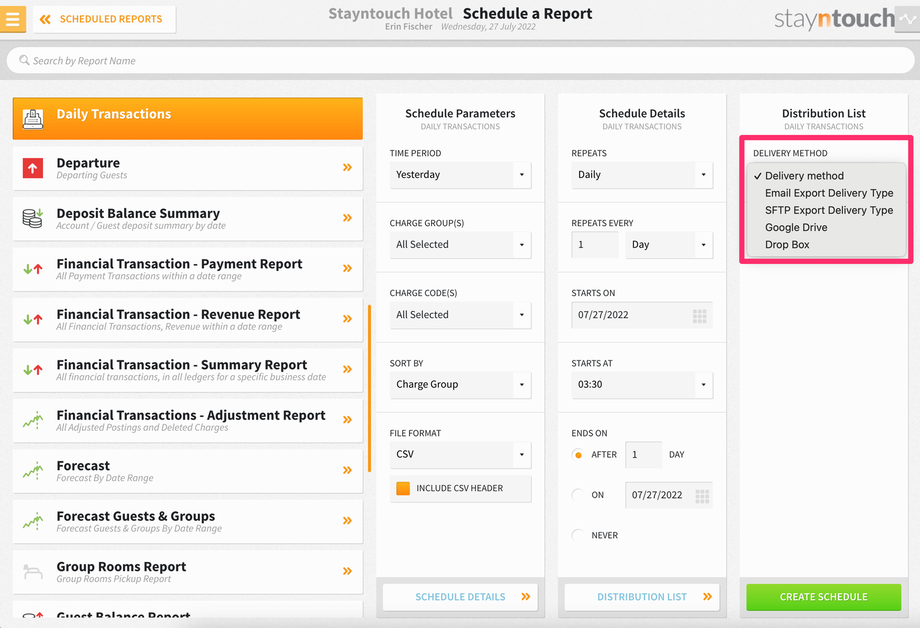Open the File Format dropdown
Viewport: 920px width, 628px height.
click(461, 454)
